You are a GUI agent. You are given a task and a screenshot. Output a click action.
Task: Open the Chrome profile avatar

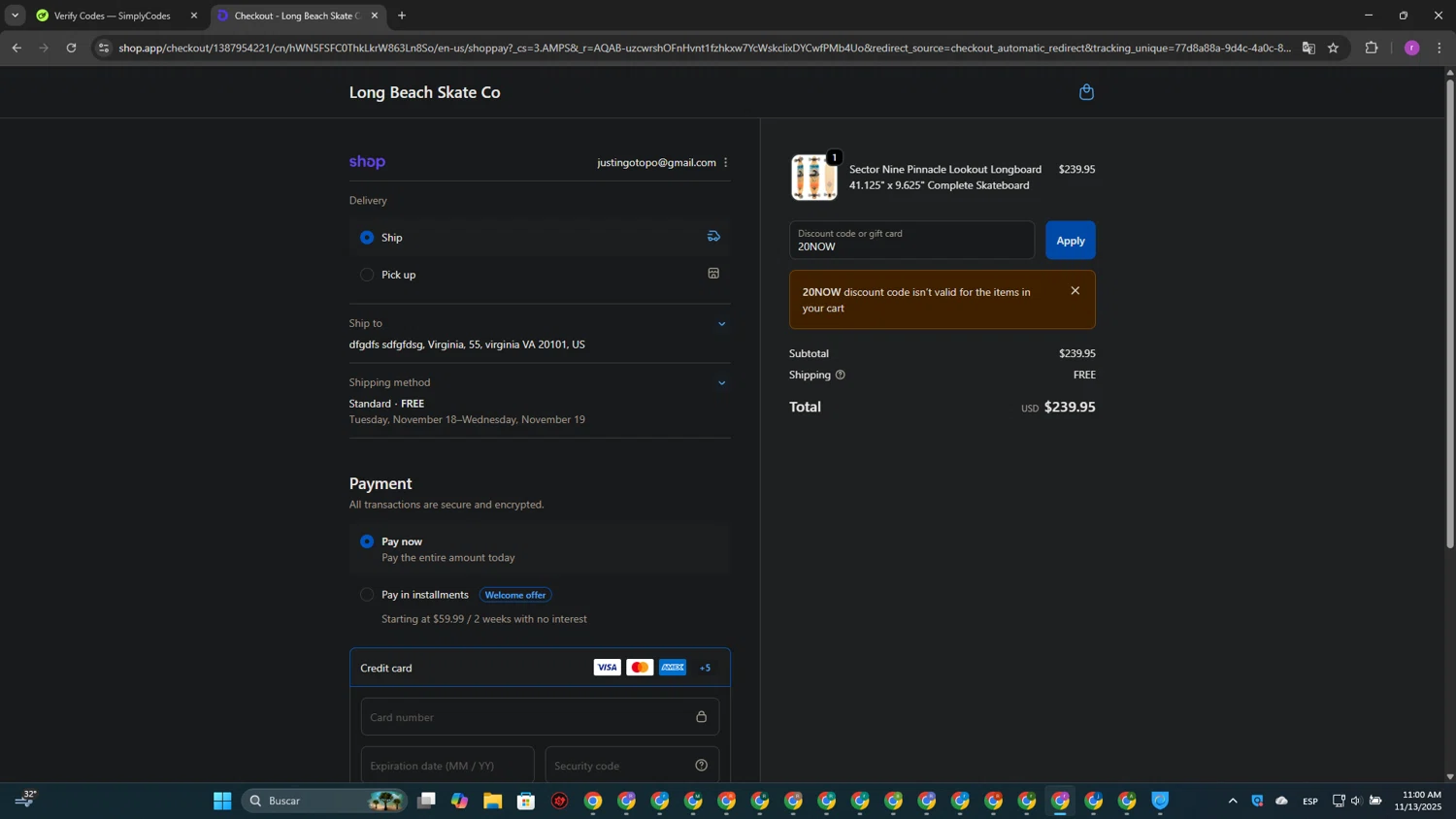click(1411, 48)
